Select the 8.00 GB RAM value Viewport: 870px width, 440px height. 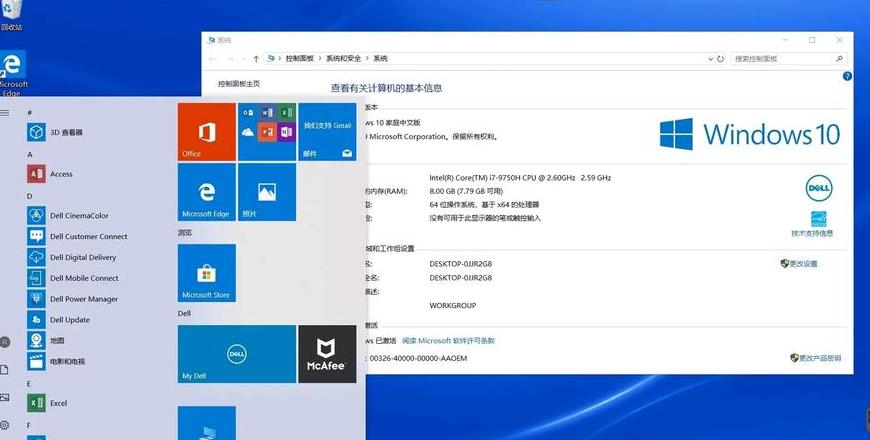pos(466,191)
